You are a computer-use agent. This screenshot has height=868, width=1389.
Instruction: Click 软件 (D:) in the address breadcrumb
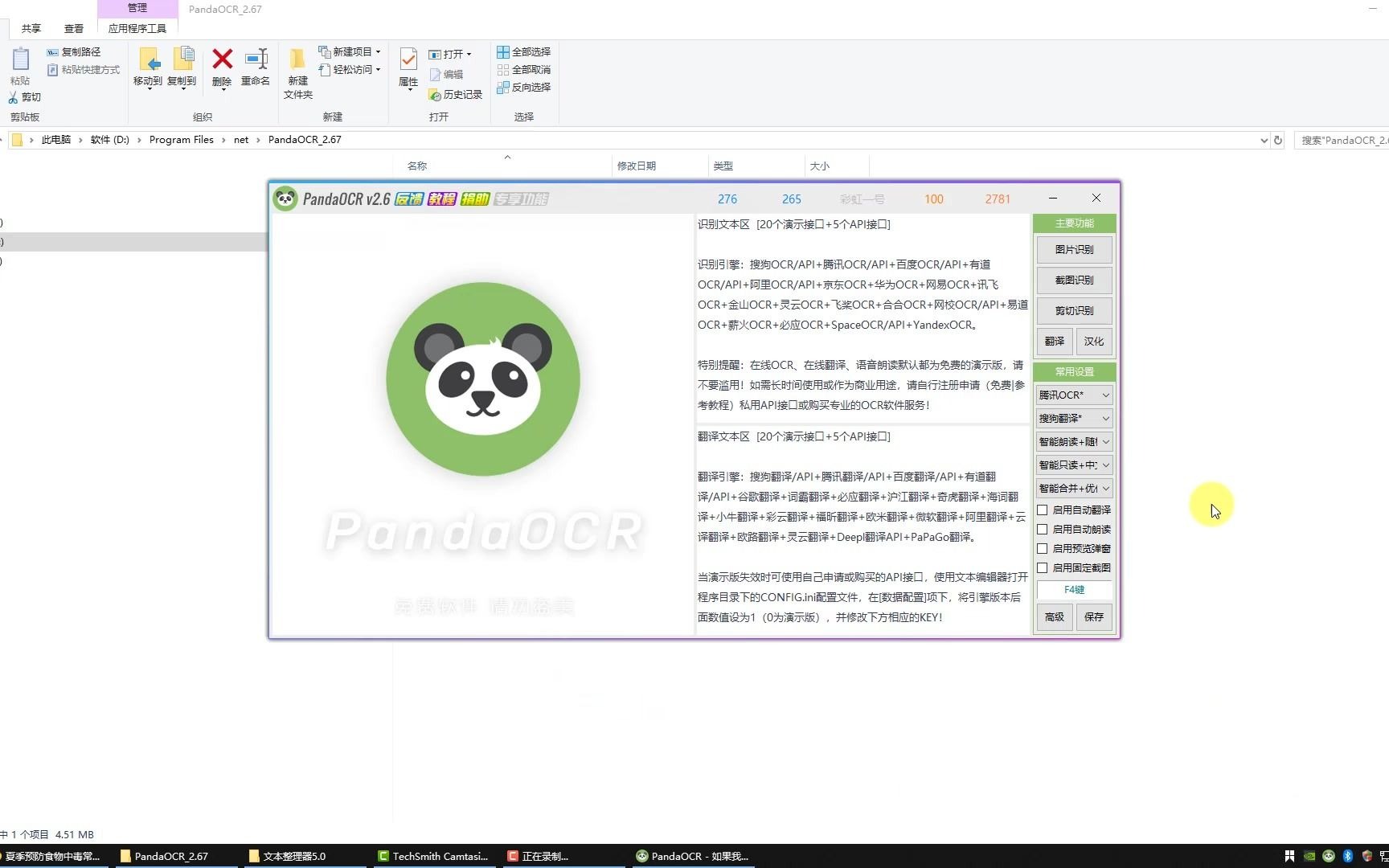(x=110, y=140)
